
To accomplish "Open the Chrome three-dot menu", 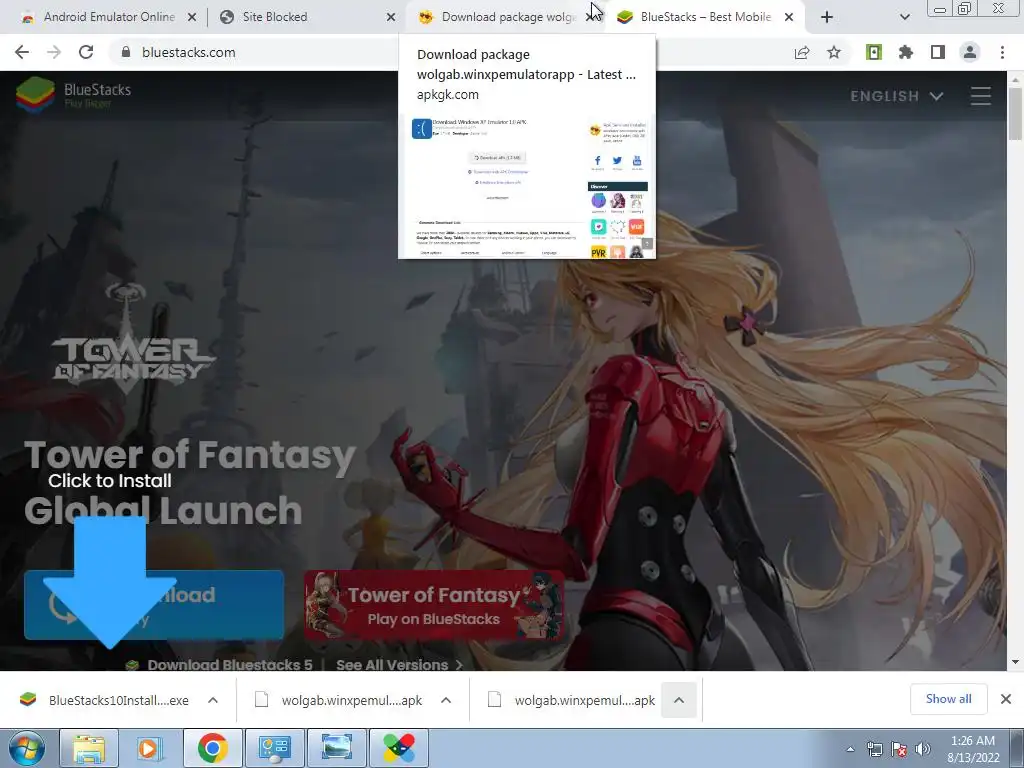I will (1002, 52).
